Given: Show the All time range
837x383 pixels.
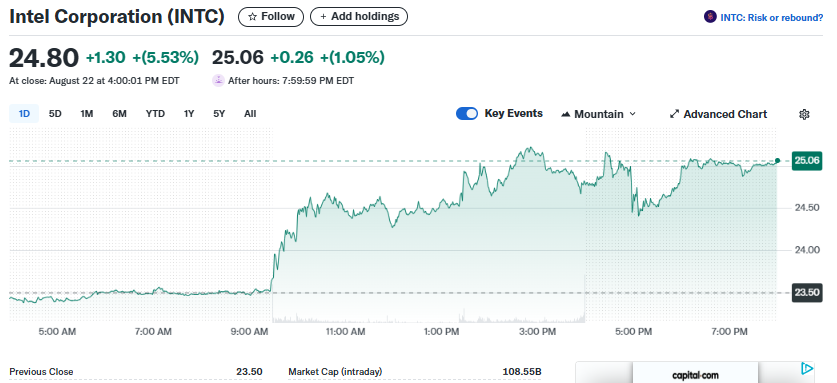Looking at the screenshot, I should coord(250,114).
